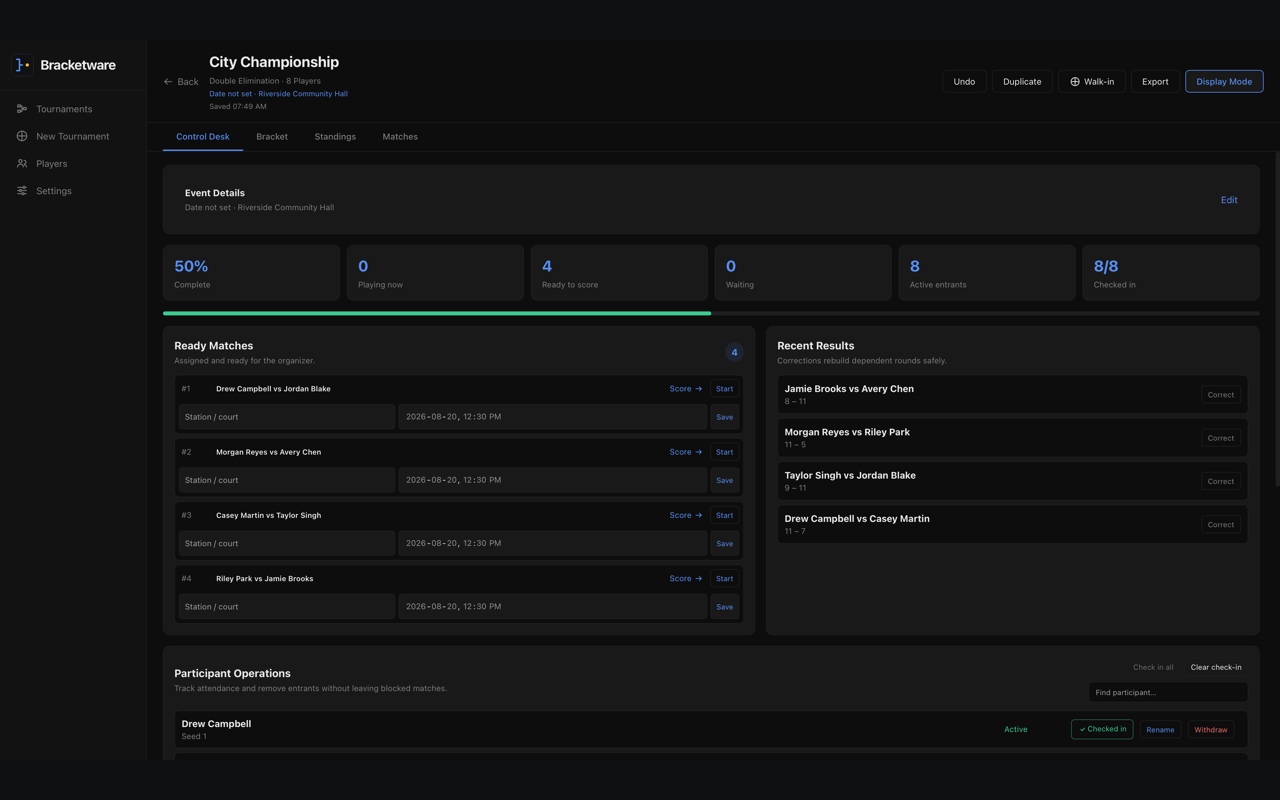1280x800 pixels.
Task: Click the date-time field for match #3
Action: click(x=553, y=543)
